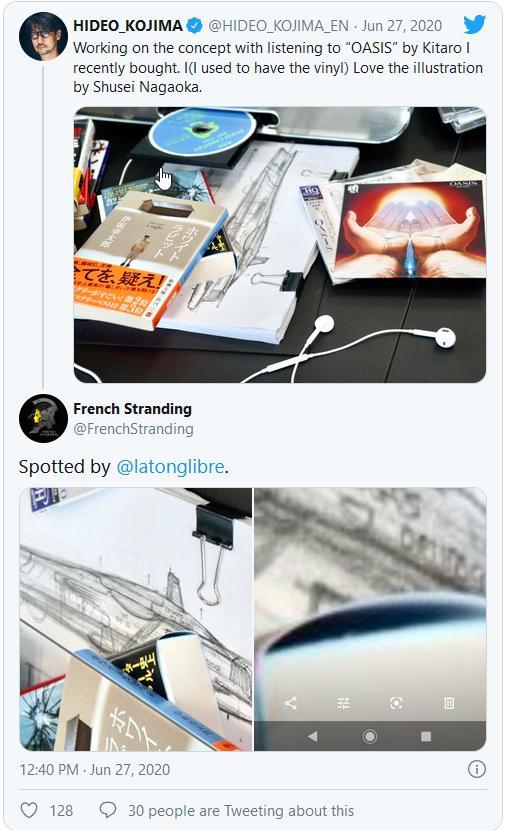Open Hideo Kojima's profile avatar
506x831 pixels.
coord(43,37)
